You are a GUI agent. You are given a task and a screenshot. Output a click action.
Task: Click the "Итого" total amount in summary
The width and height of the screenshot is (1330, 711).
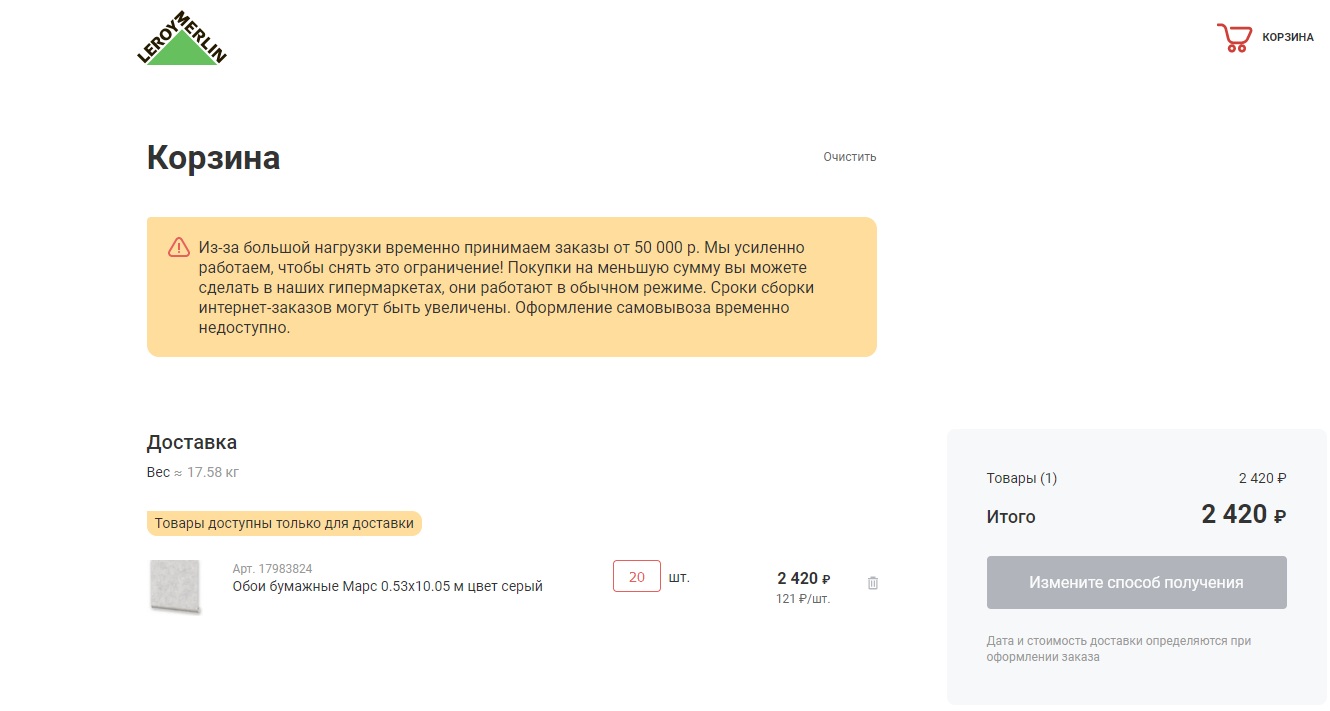(x=1243, y=515)
